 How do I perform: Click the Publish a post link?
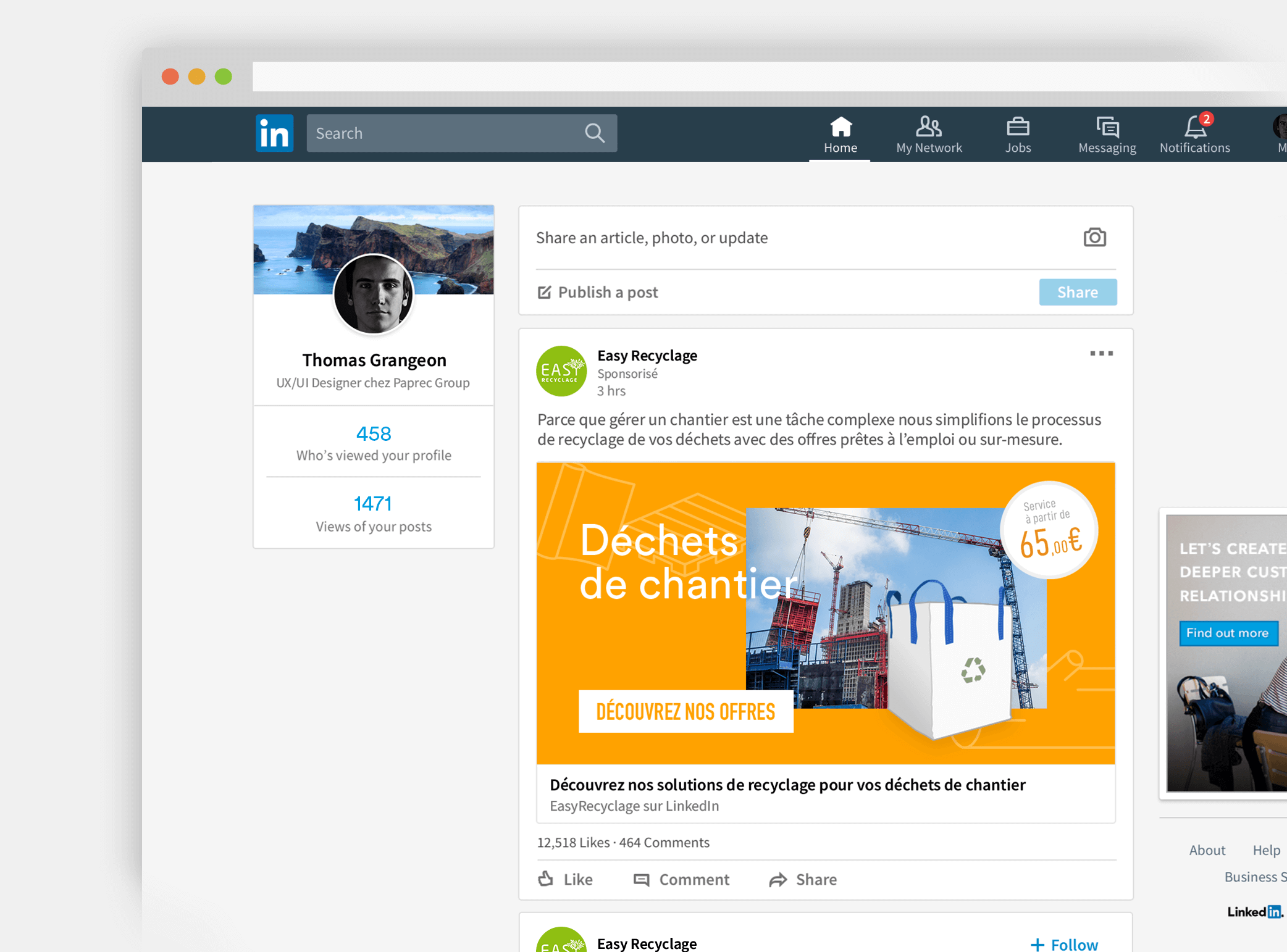[608, 292]
